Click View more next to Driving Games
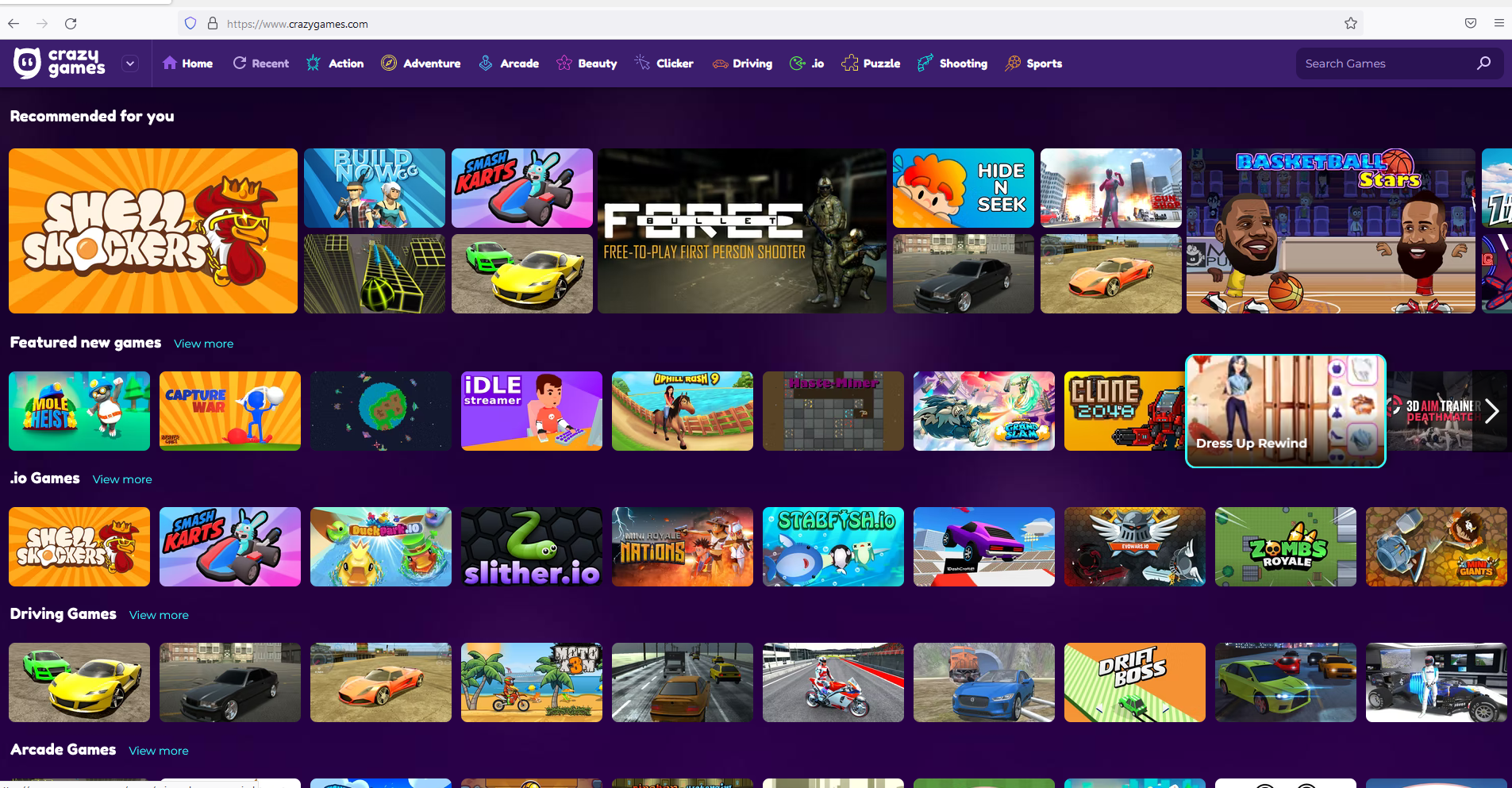Image resolution: width=1512 pixels, height=788 pixels. (x=159, y=615)
